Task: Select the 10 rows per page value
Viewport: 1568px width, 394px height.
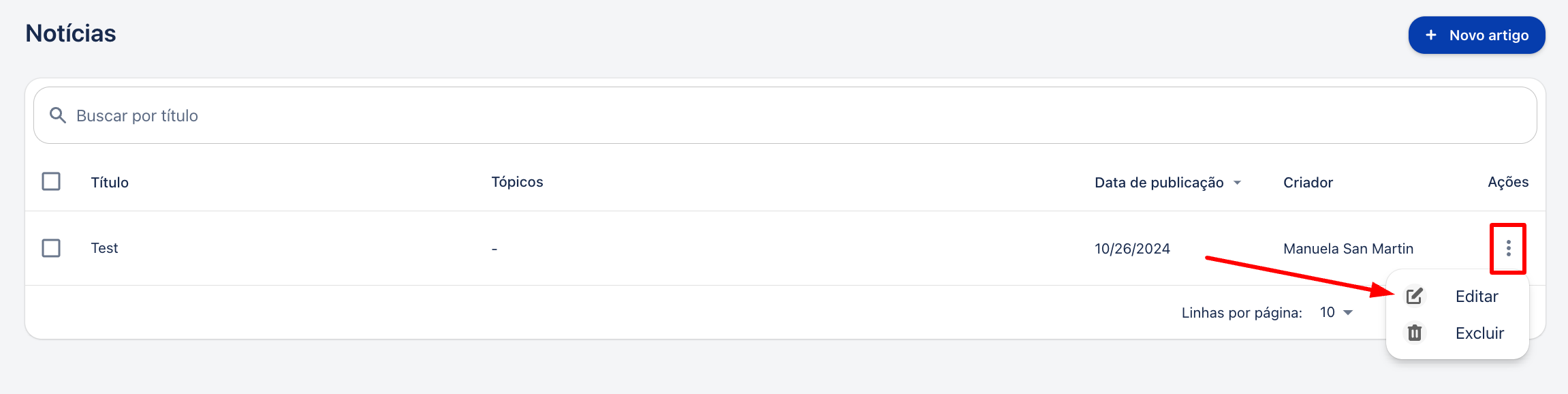Action: [x=1327, y=312]
